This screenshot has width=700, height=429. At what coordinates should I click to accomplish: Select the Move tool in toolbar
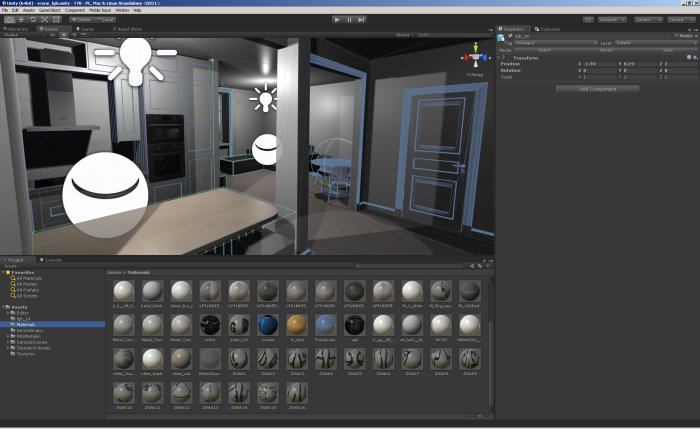pyautogui.click(x=21, y=20)
